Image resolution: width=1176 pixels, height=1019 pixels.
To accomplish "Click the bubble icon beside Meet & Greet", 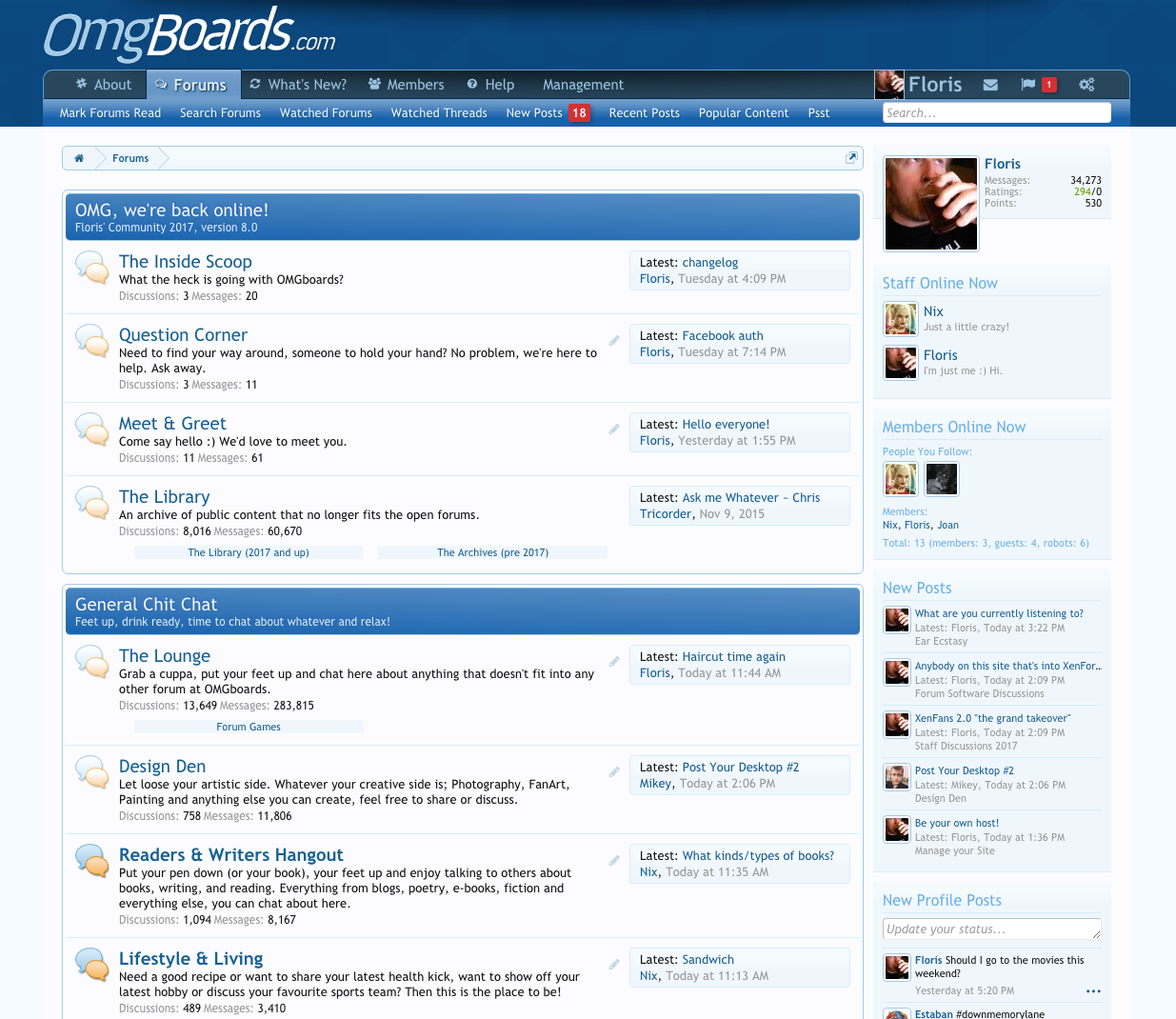I will click(x=91, y=430).
